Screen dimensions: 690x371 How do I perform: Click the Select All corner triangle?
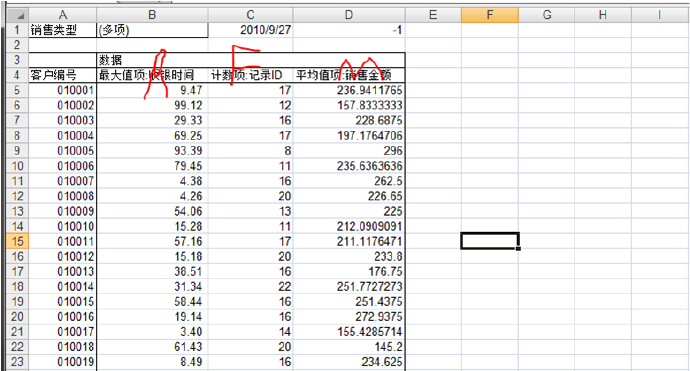click(18, 15)
